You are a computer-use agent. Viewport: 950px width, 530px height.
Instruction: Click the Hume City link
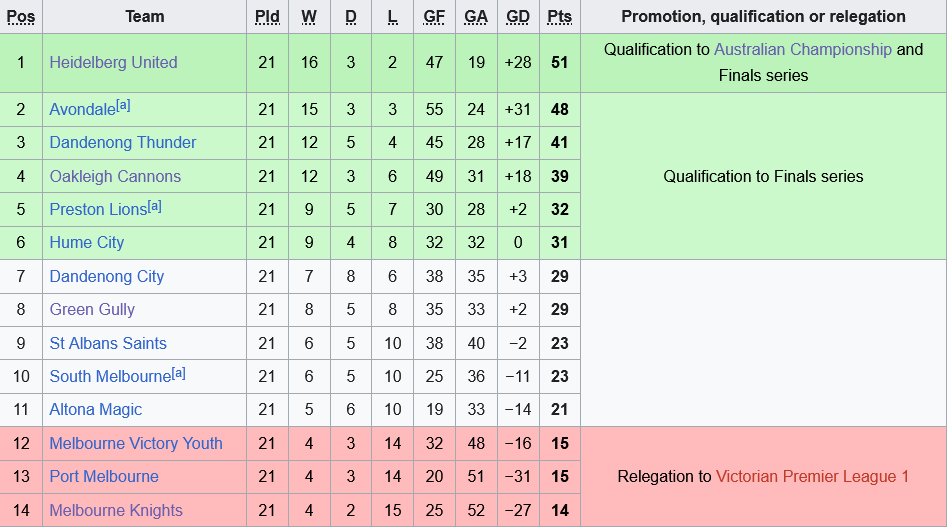87,242
